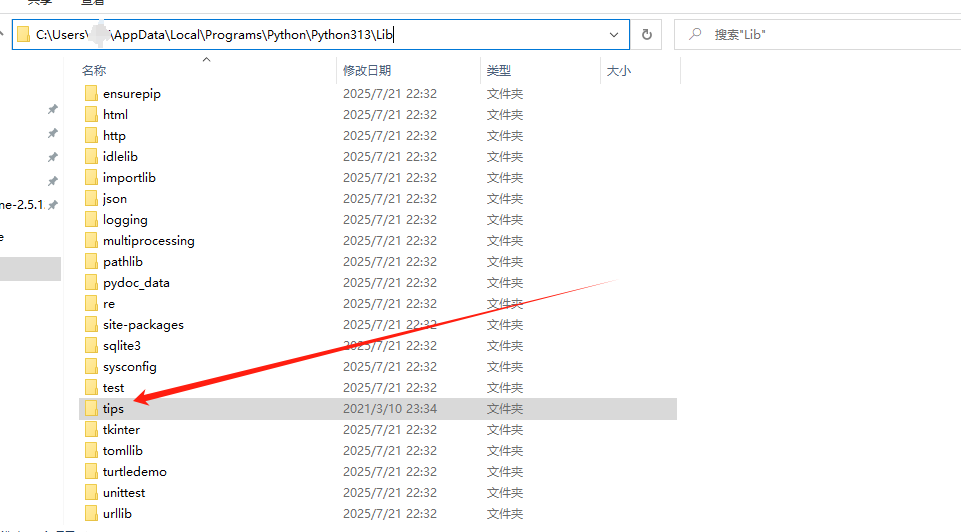The width and height of the screenshot is (961, 532).
Task: Open the ensurepip folder icon
Action: [x=91, y=93]
